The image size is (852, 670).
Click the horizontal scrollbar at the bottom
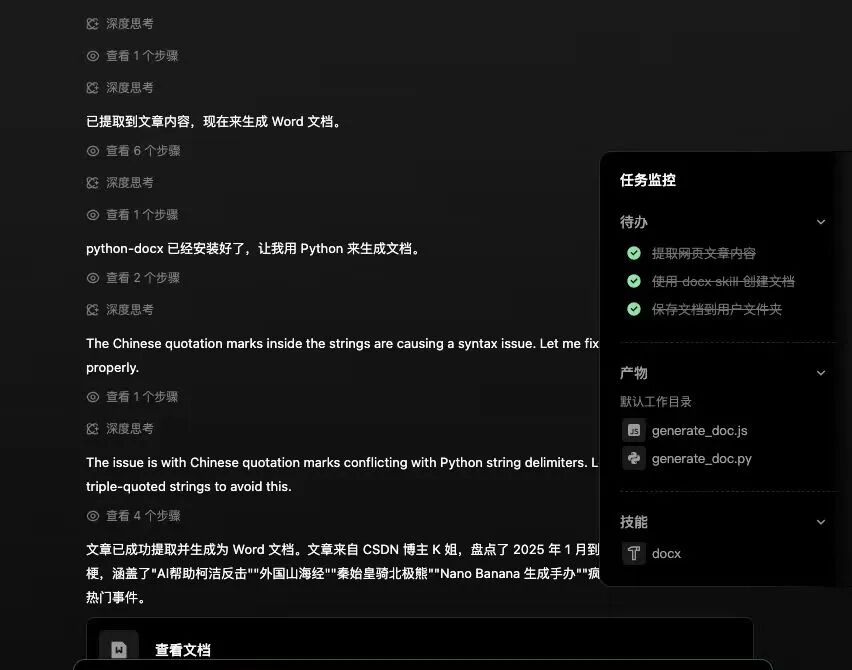(420, 666)
